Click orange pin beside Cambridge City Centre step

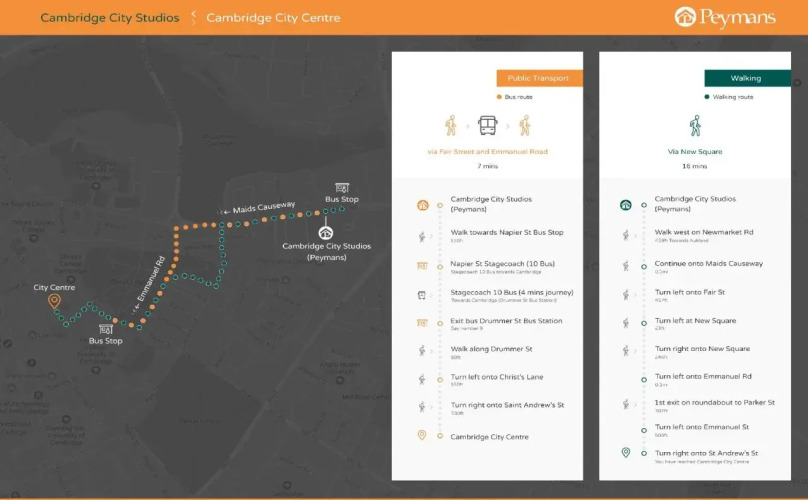422,436
